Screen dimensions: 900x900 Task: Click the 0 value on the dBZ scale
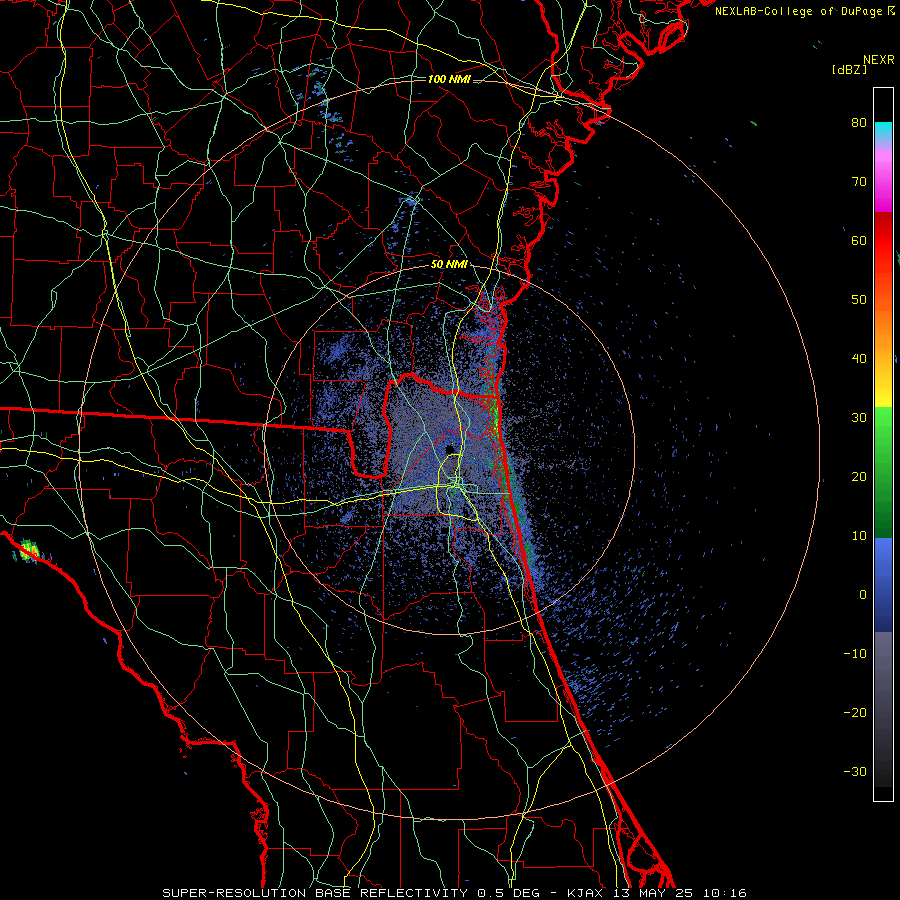tap(863, 595)
